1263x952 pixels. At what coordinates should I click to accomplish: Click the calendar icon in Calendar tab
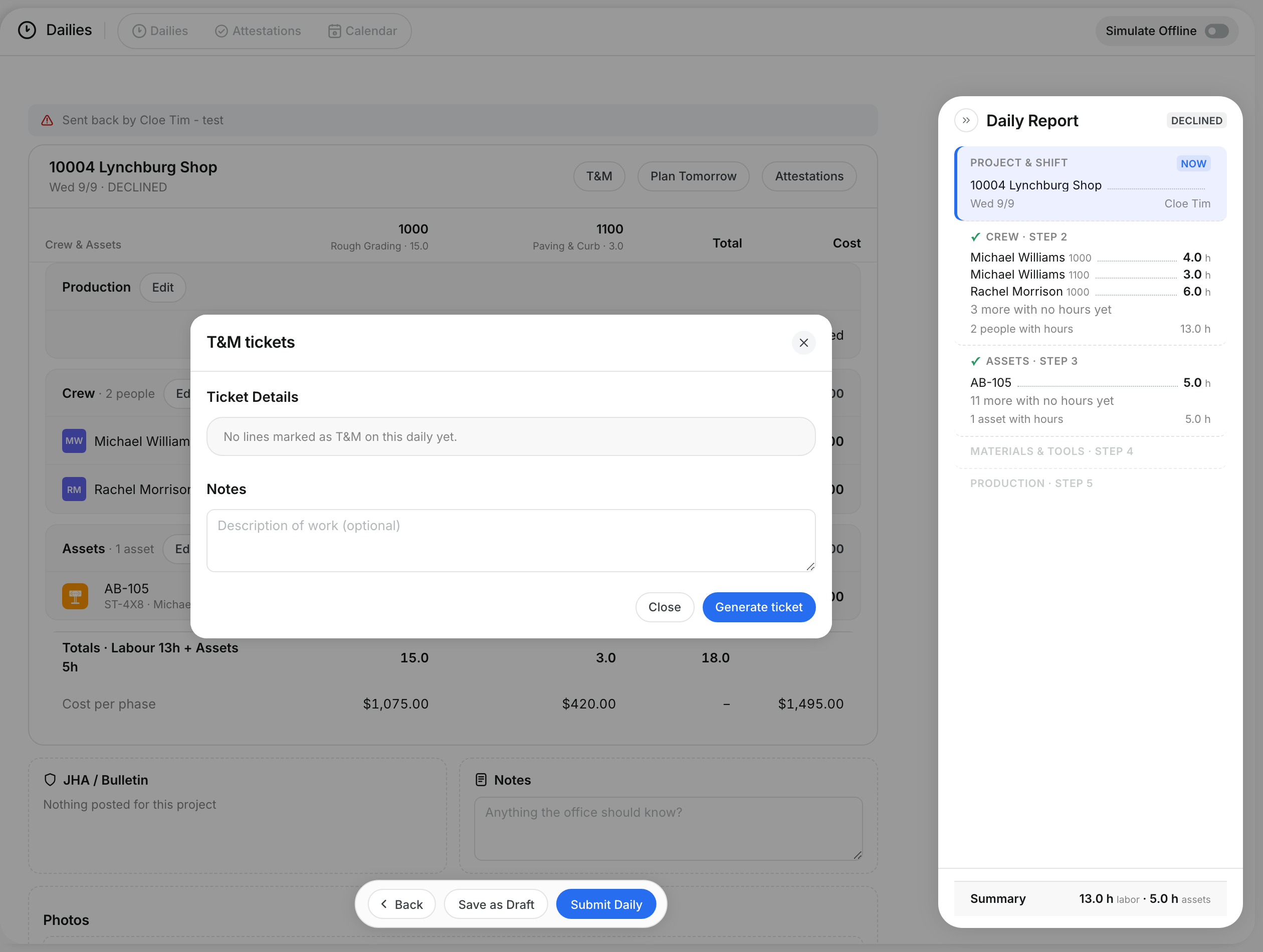pyautogui.click(x=335, y=31)
